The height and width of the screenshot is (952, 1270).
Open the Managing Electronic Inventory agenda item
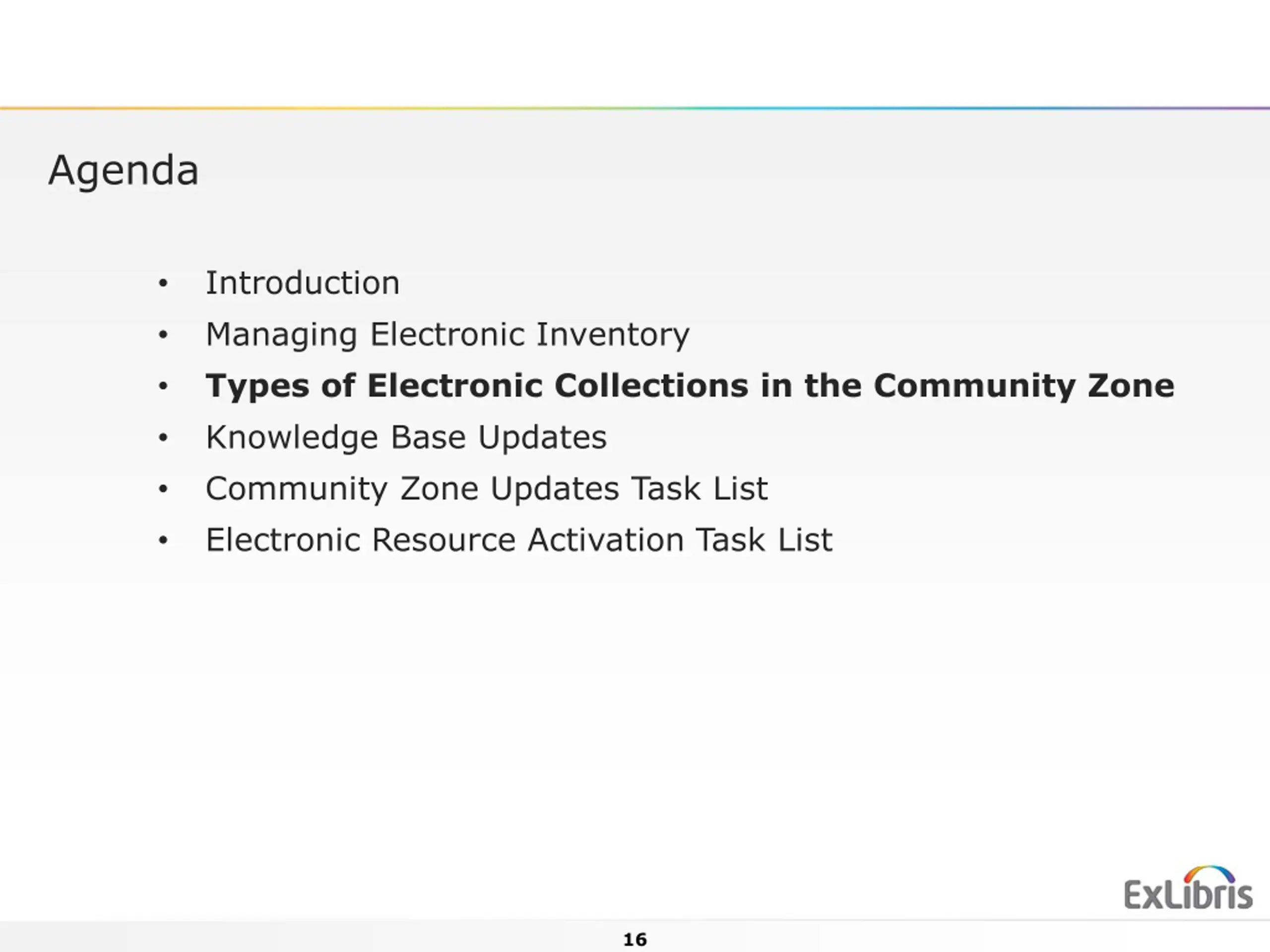tap(448, 335)
